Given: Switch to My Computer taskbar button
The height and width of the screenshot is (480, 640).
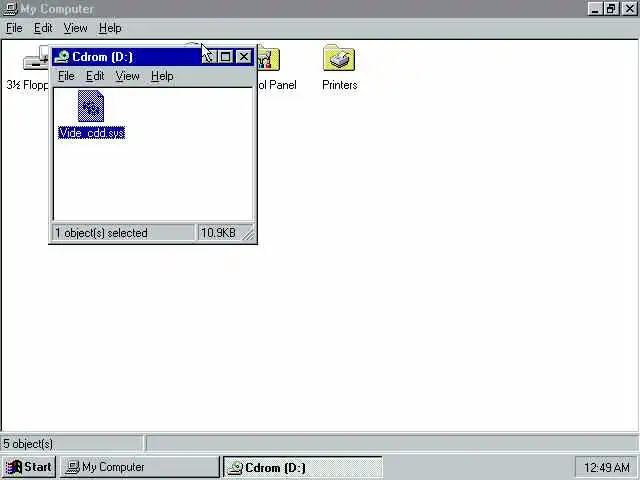Looking at the screenshot, I should pos(140,467).
